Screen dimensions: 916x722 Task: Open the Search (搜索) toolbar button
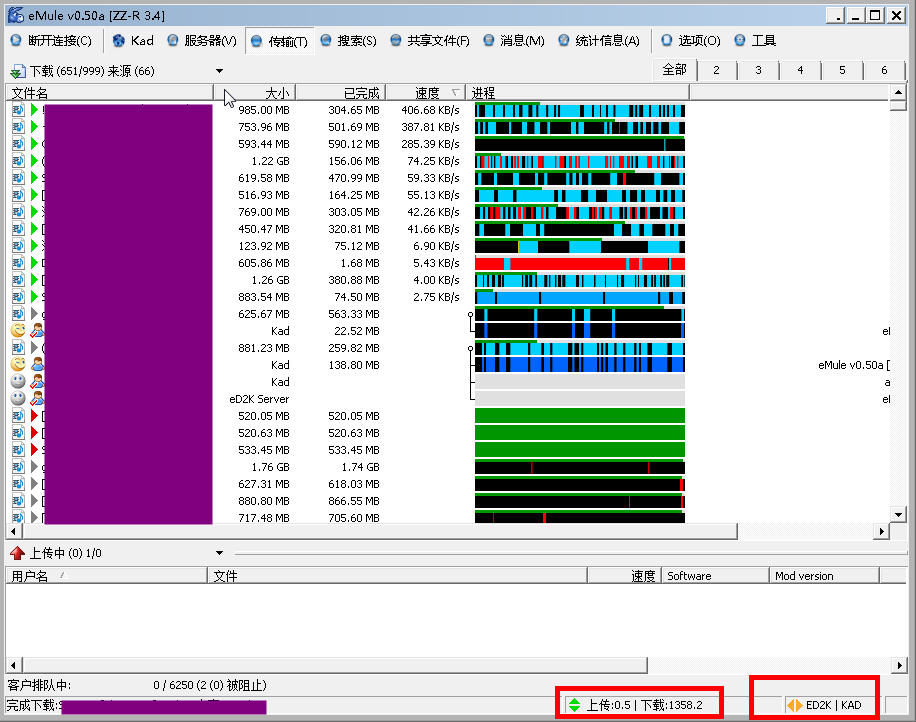pos(349,40)
